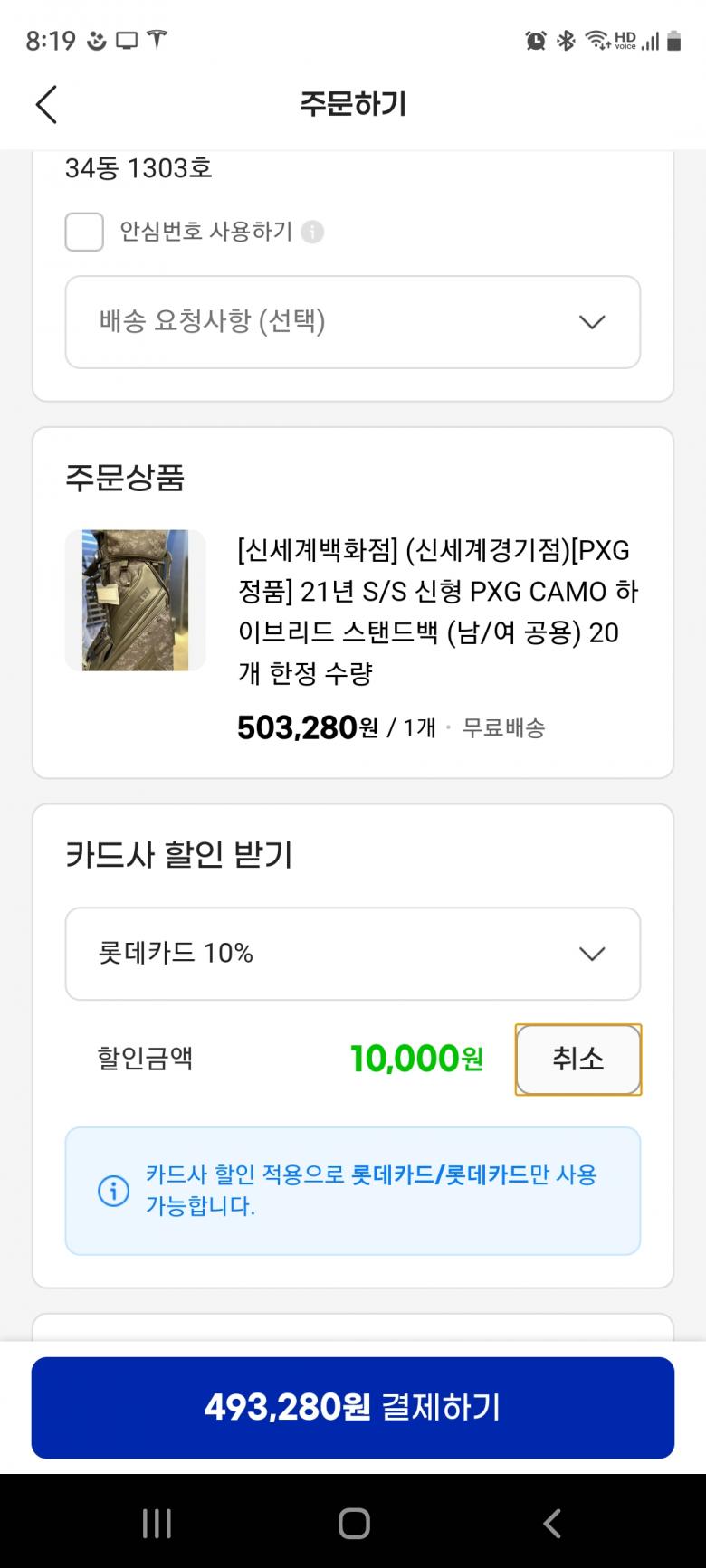Open the 배송 요청사항 dropdown
Image resolution: width=706 pixels, height=1568 pixels.
pyautogui.click(x=353, y=322)
